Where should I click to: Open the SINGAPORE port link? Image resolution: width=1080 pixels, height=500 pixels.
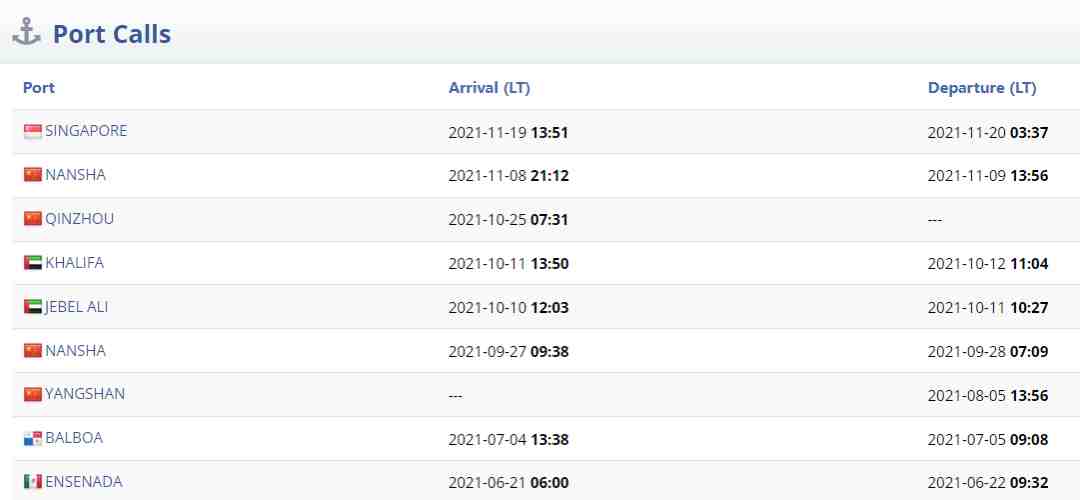(x=86, y=131)
